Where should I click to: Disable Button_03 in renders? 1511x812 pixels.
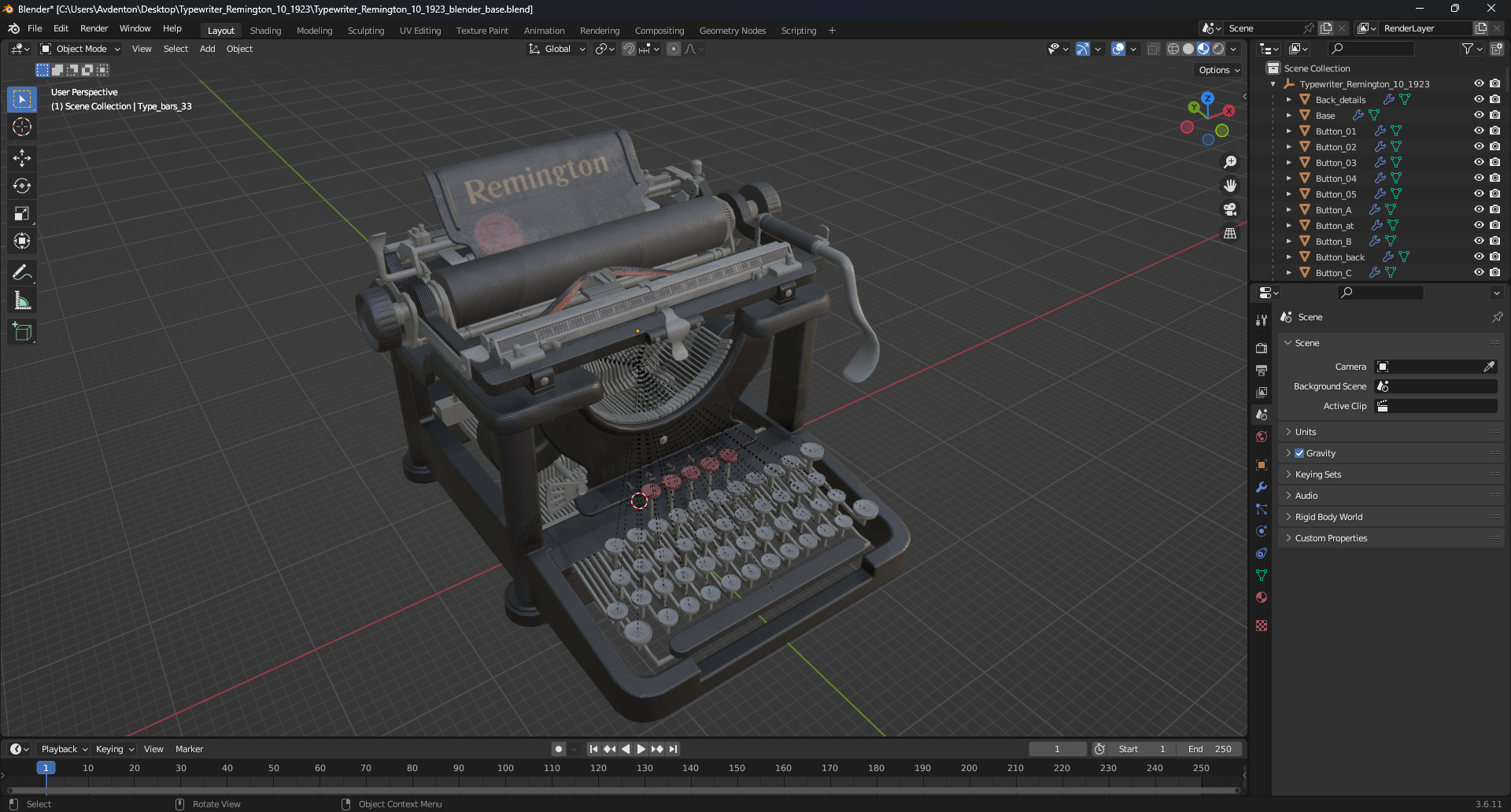tap(1494, 162)
